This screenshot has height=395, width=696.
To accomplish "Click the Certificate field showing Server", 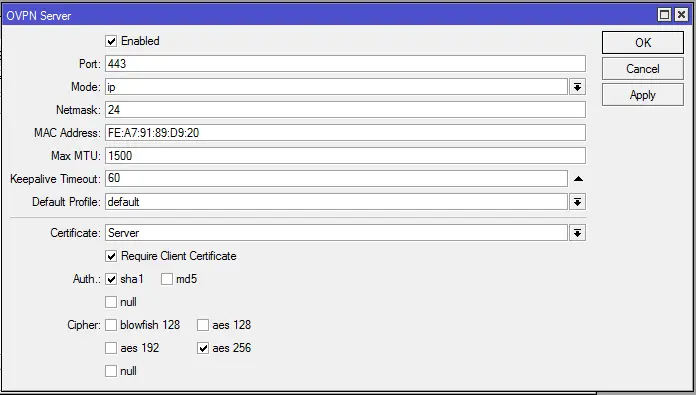I will pos(336,233).
